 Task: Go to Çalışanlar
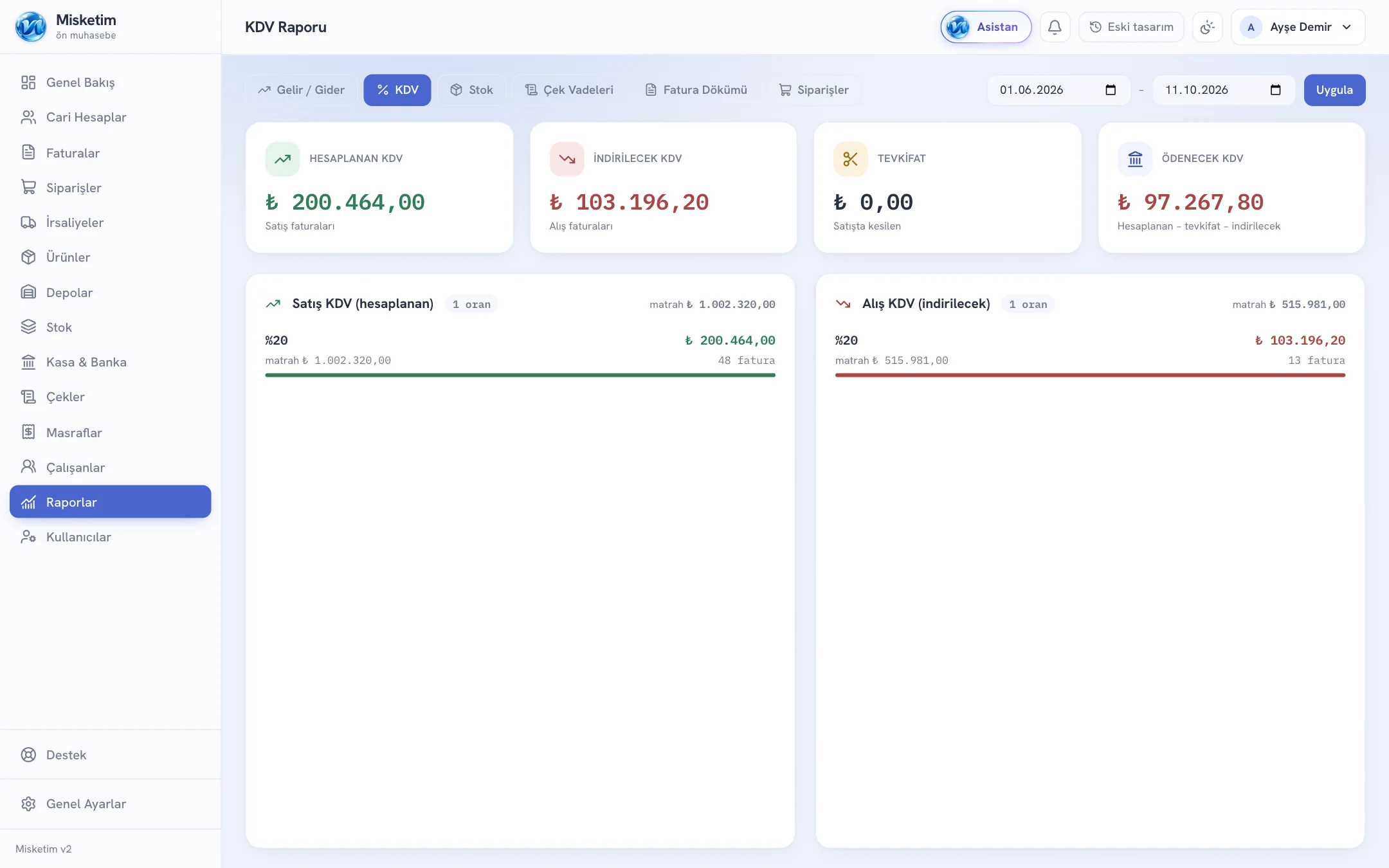coord(111,467)
